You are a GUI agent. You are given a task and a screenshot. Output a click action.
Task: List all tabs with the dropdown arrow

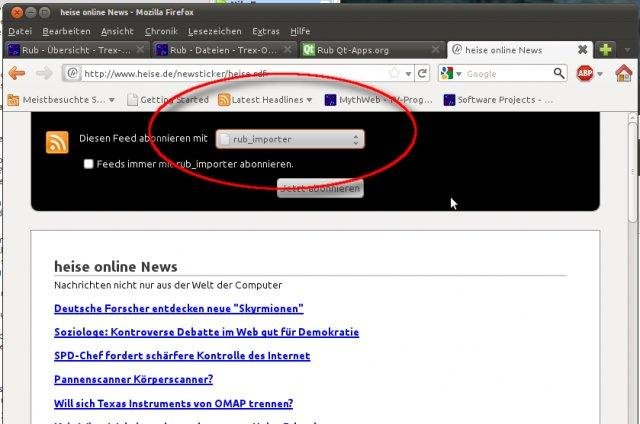(627, 50)
